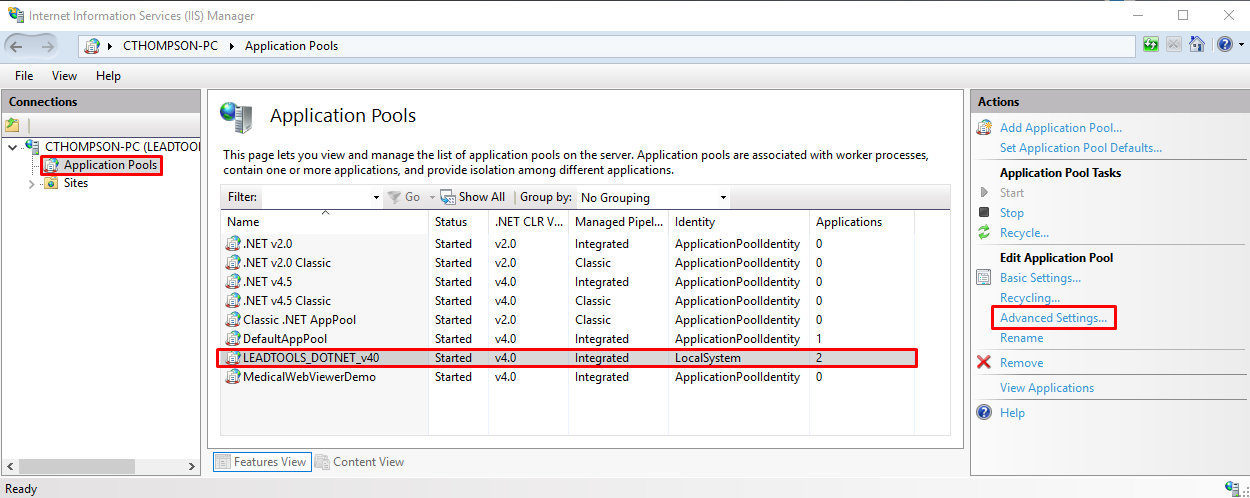Click the create connection icon in the Connections panel
This screenshot has width=1250, height=498.
click(x=12, y=125)
